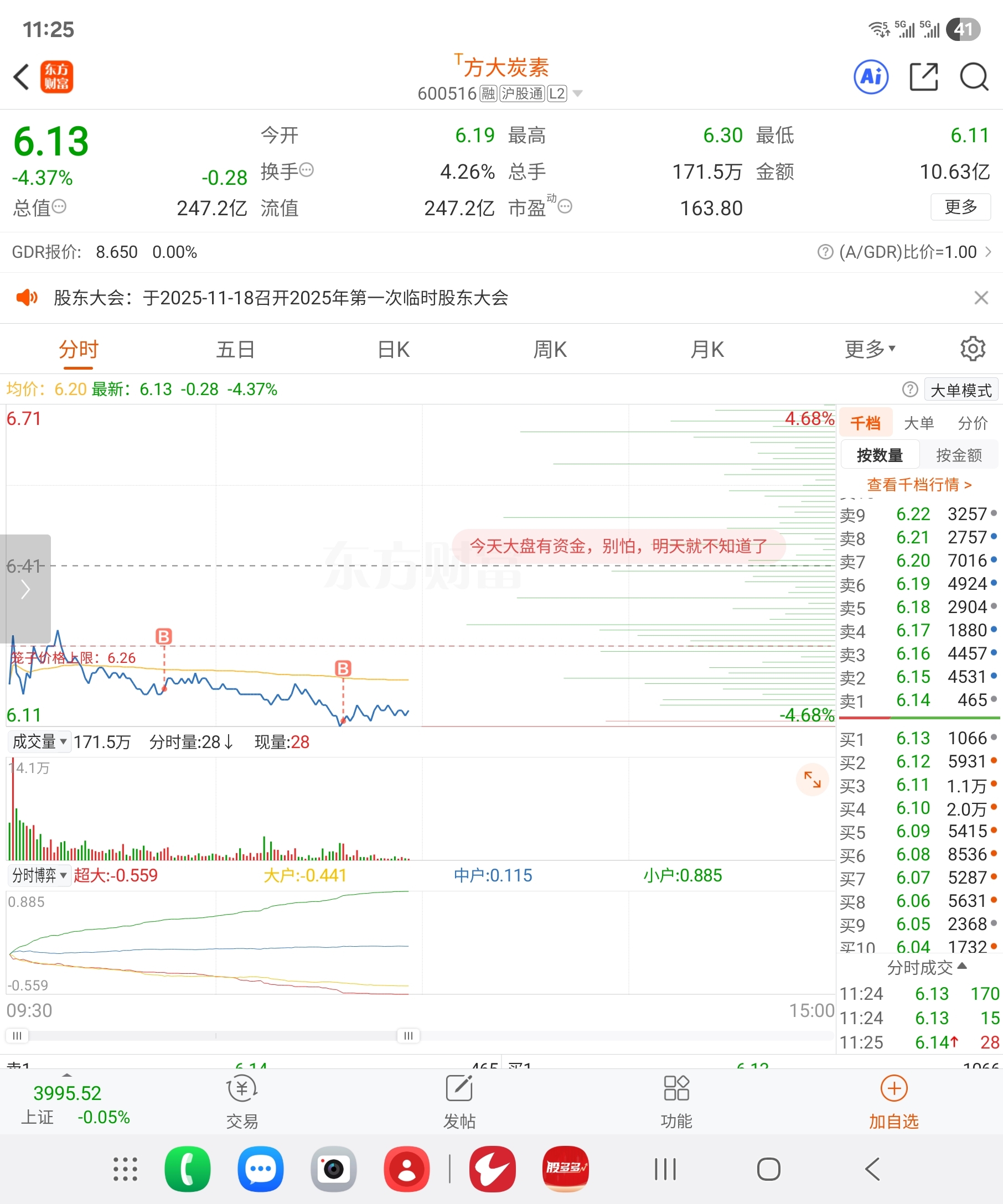Select 按数量 option
This screenshot has width=1003, height=1204.
[x=880, y=455]
